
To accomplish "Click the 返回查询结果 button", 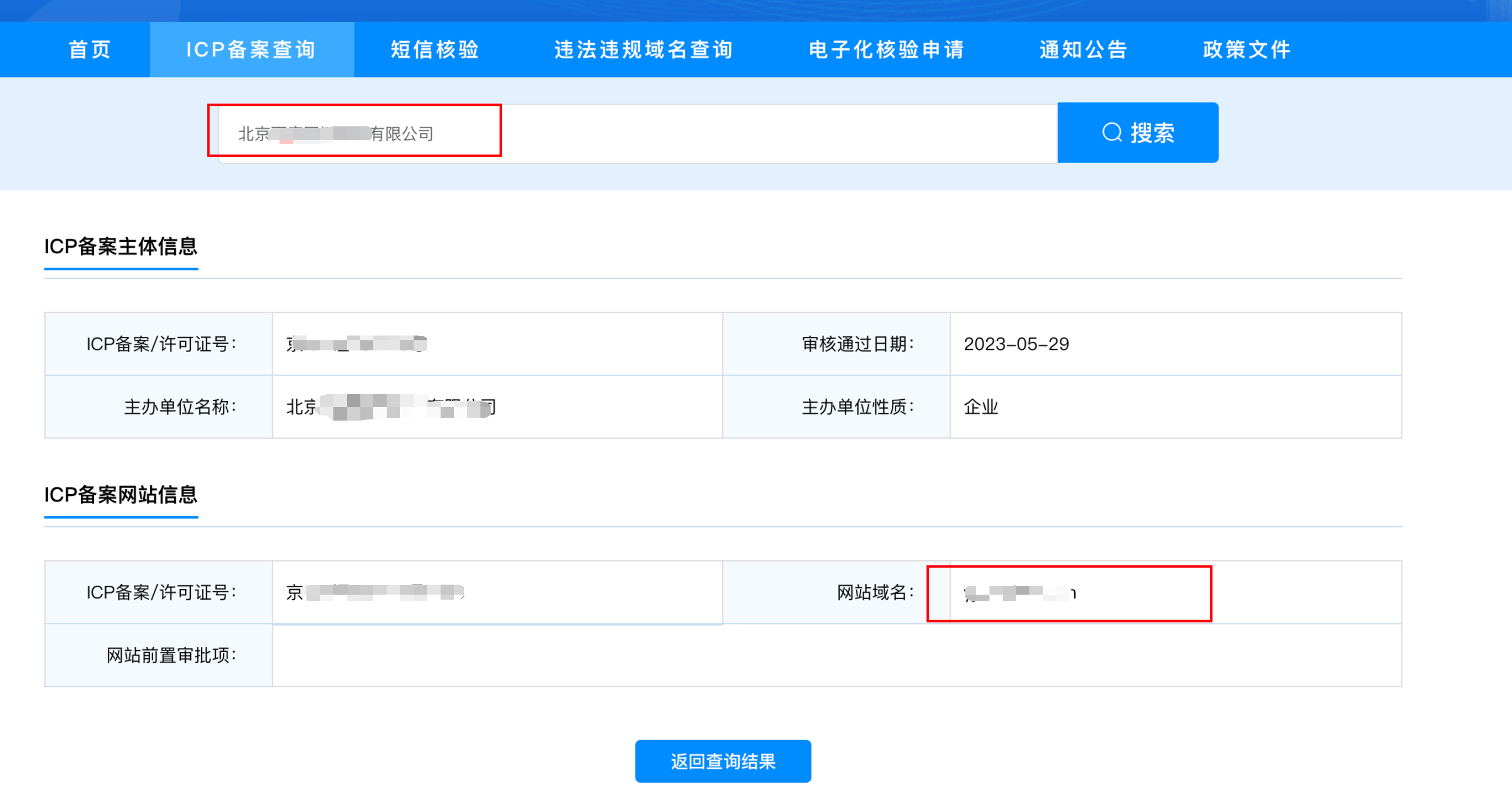I will 722,761.
